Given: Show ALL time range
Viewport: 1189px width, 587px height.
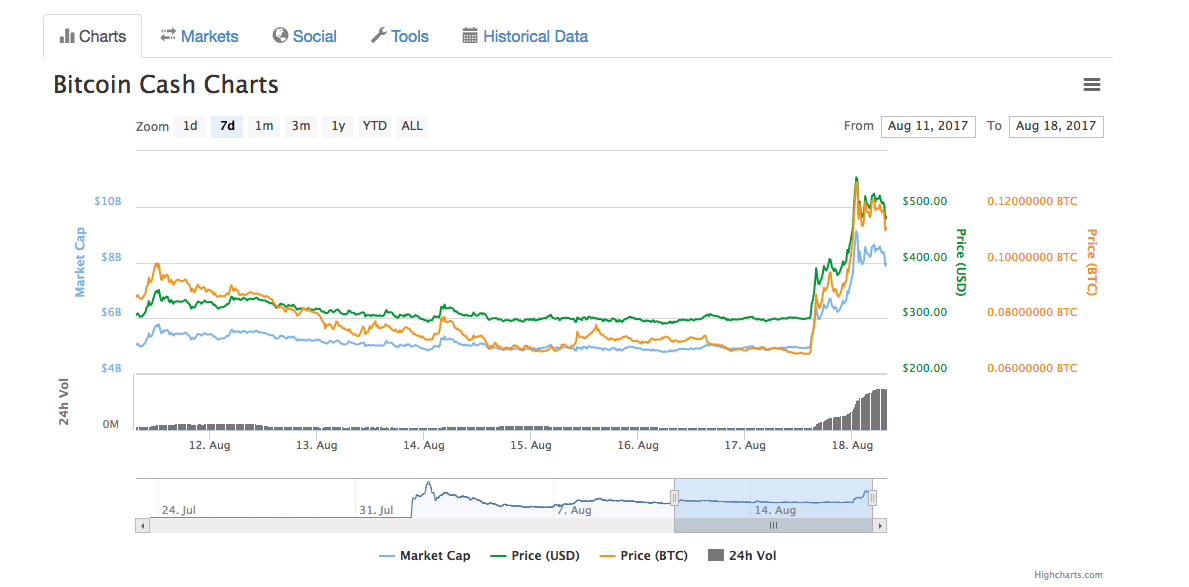Looking at the screenshot, I should point(412,126).
